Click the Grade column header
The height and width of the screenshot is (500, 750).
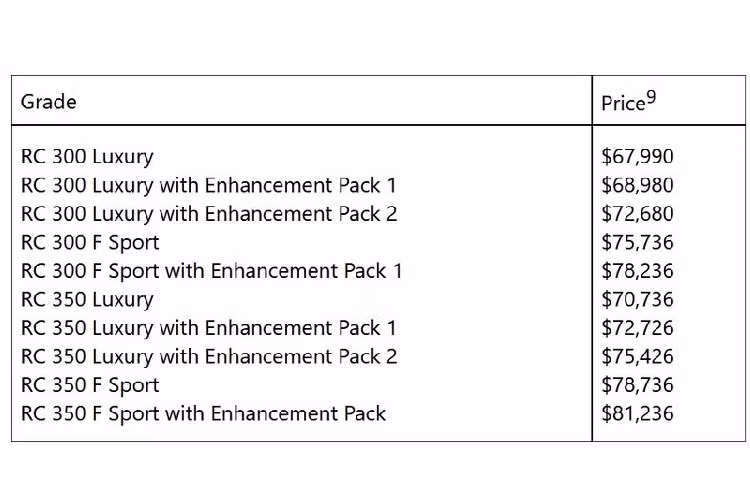(x=48, y=101)
